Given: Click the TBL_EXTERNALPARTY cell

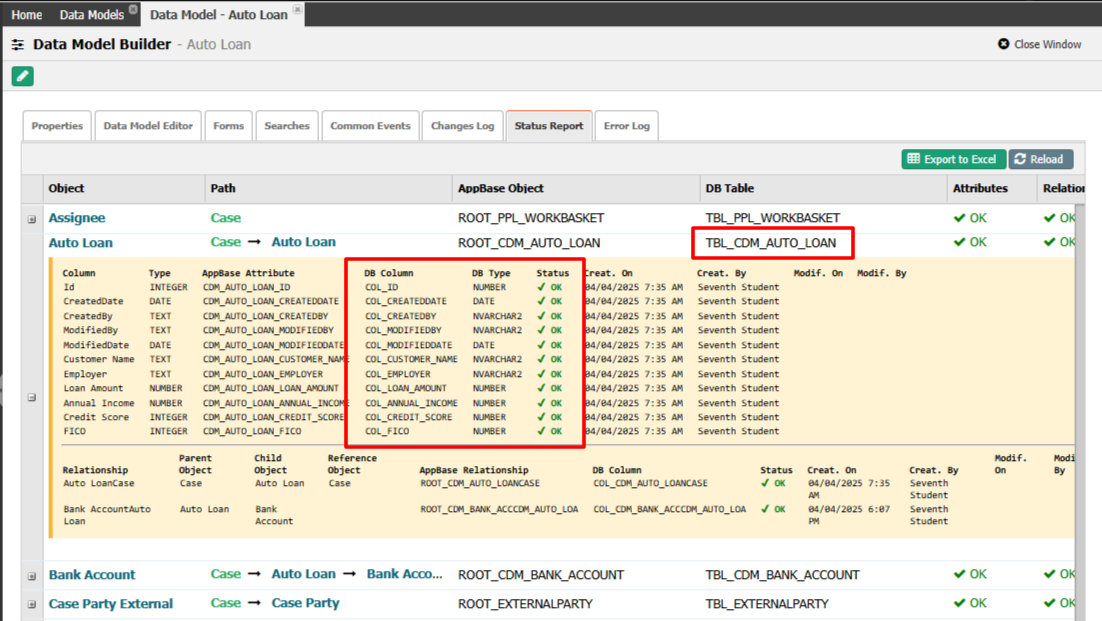Looking at the screenshot, I should coord(767,603).
